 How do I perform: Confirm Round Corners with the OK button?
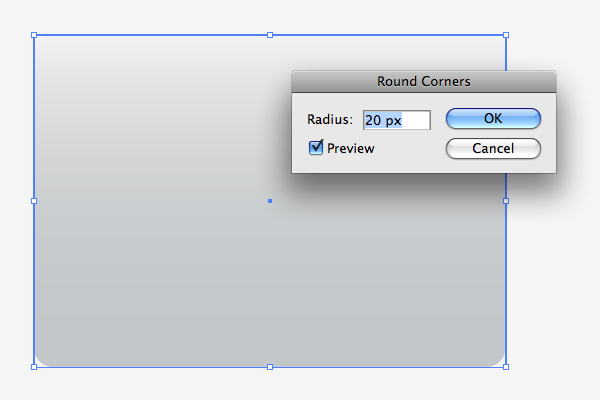pos(493,118)
